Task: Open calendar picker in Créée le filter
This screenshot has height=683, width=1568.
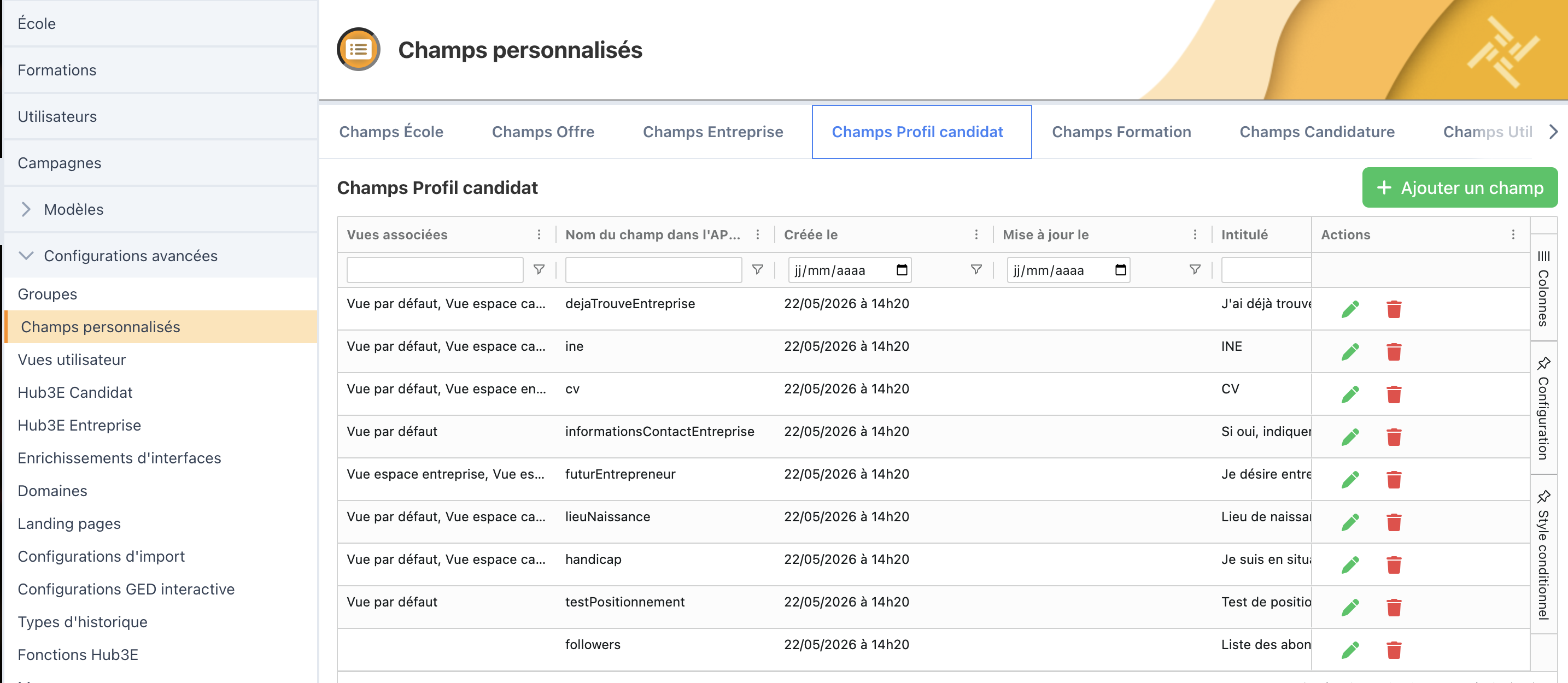Action: pos(902,269)
